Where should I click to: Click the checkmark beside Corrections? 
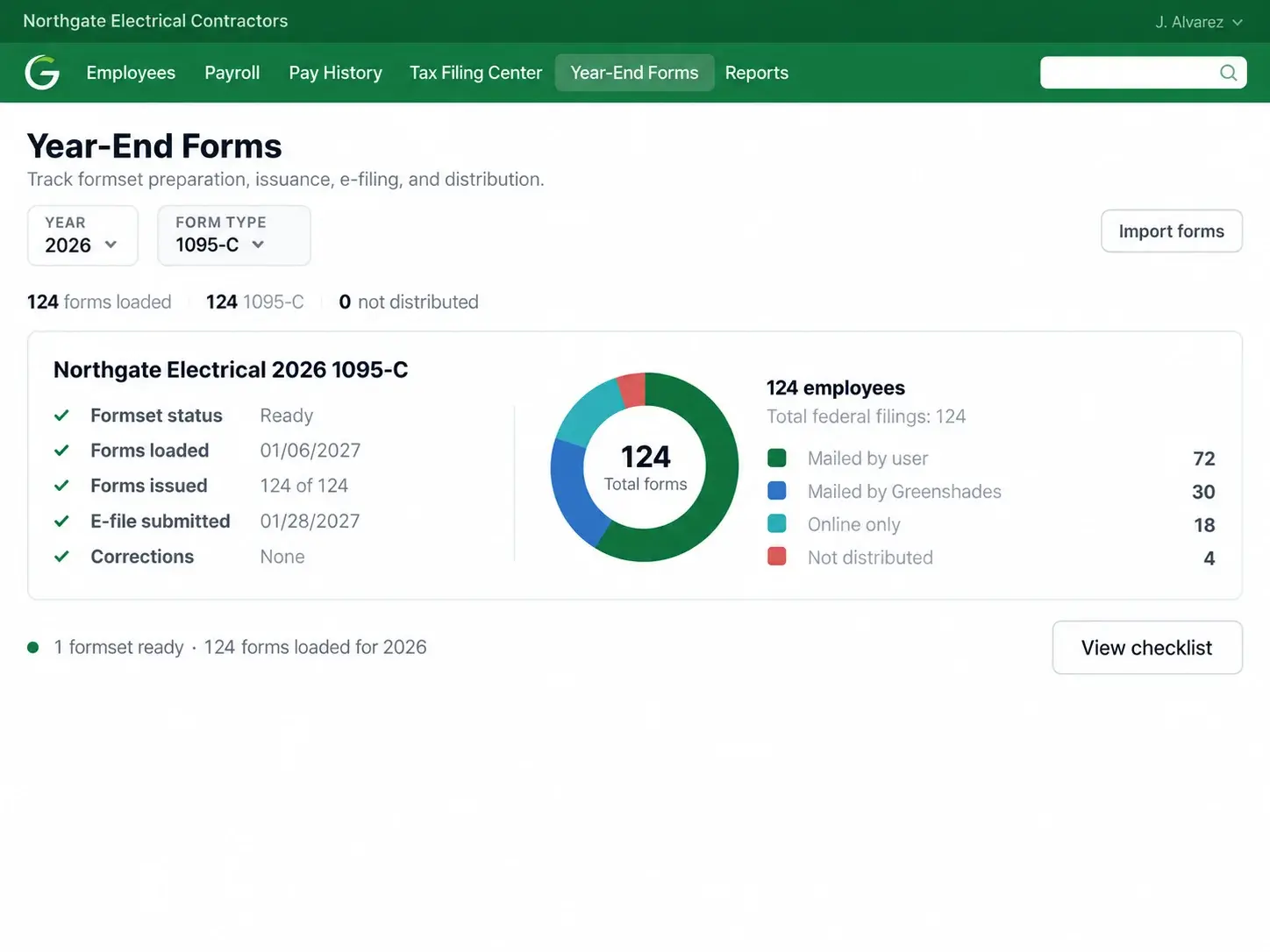click(61, 557)
